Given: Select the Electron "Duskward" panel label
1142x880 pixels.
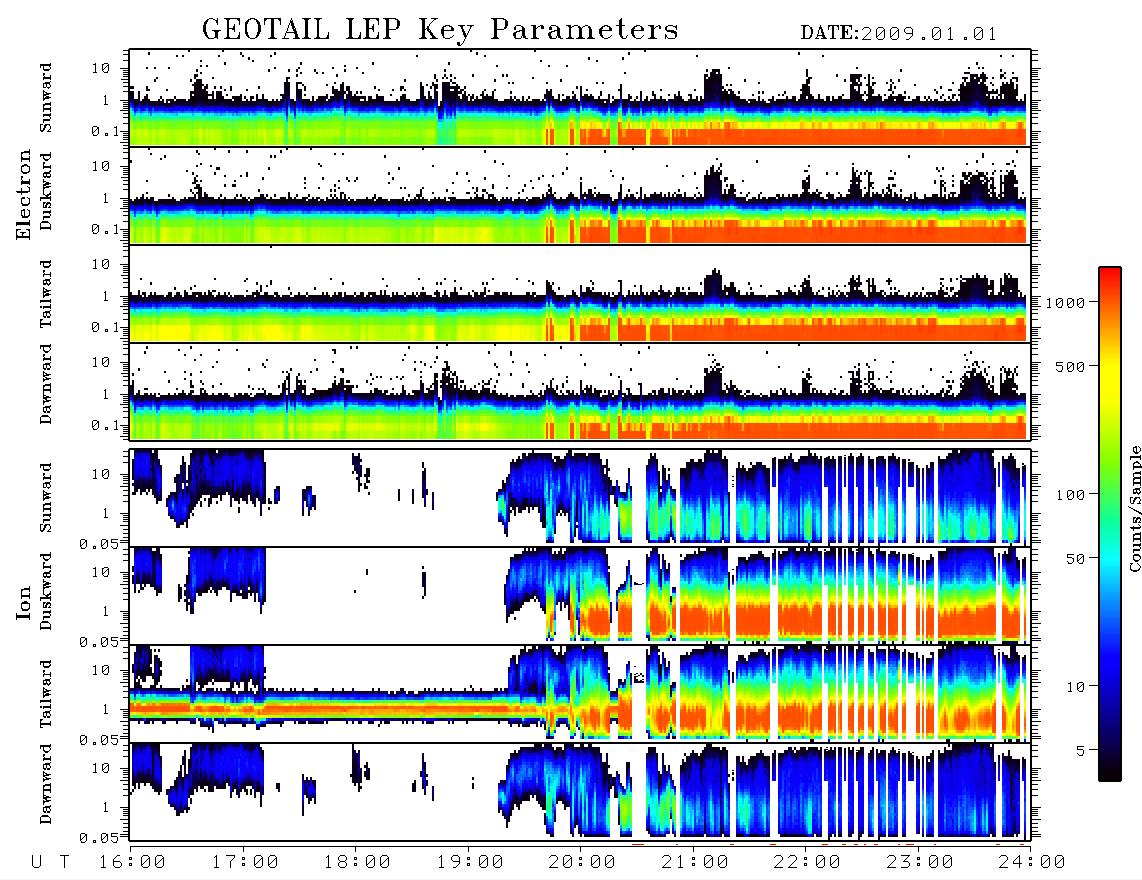Looking at the screenshot, I should coord(46,191).
